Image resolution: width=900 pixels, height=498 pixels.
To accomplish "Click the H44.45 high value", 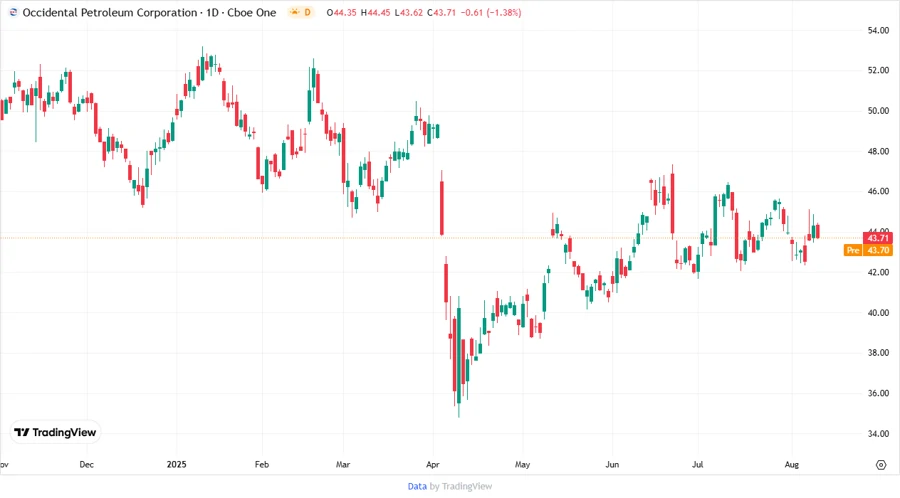I will click(375, 13).
